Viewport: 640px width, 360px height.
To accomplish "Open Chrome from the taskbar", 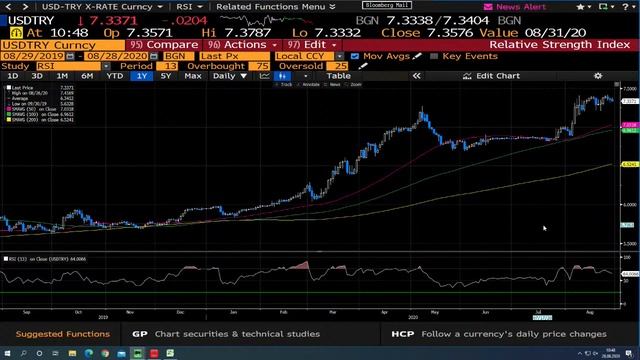I will click(x=105, y=353).
